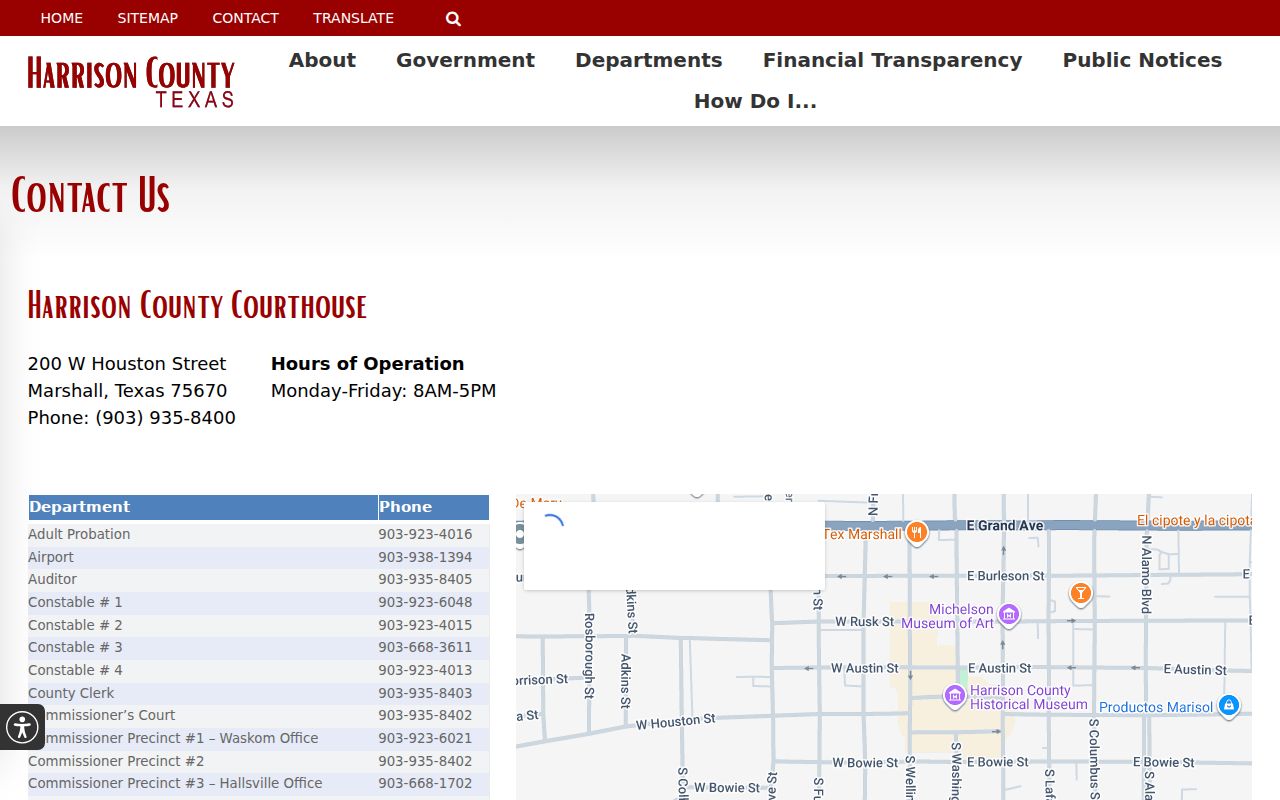Screen dimensions: 1280x800
Task: Open the SITEMAP link
Action: coord(148,18)
